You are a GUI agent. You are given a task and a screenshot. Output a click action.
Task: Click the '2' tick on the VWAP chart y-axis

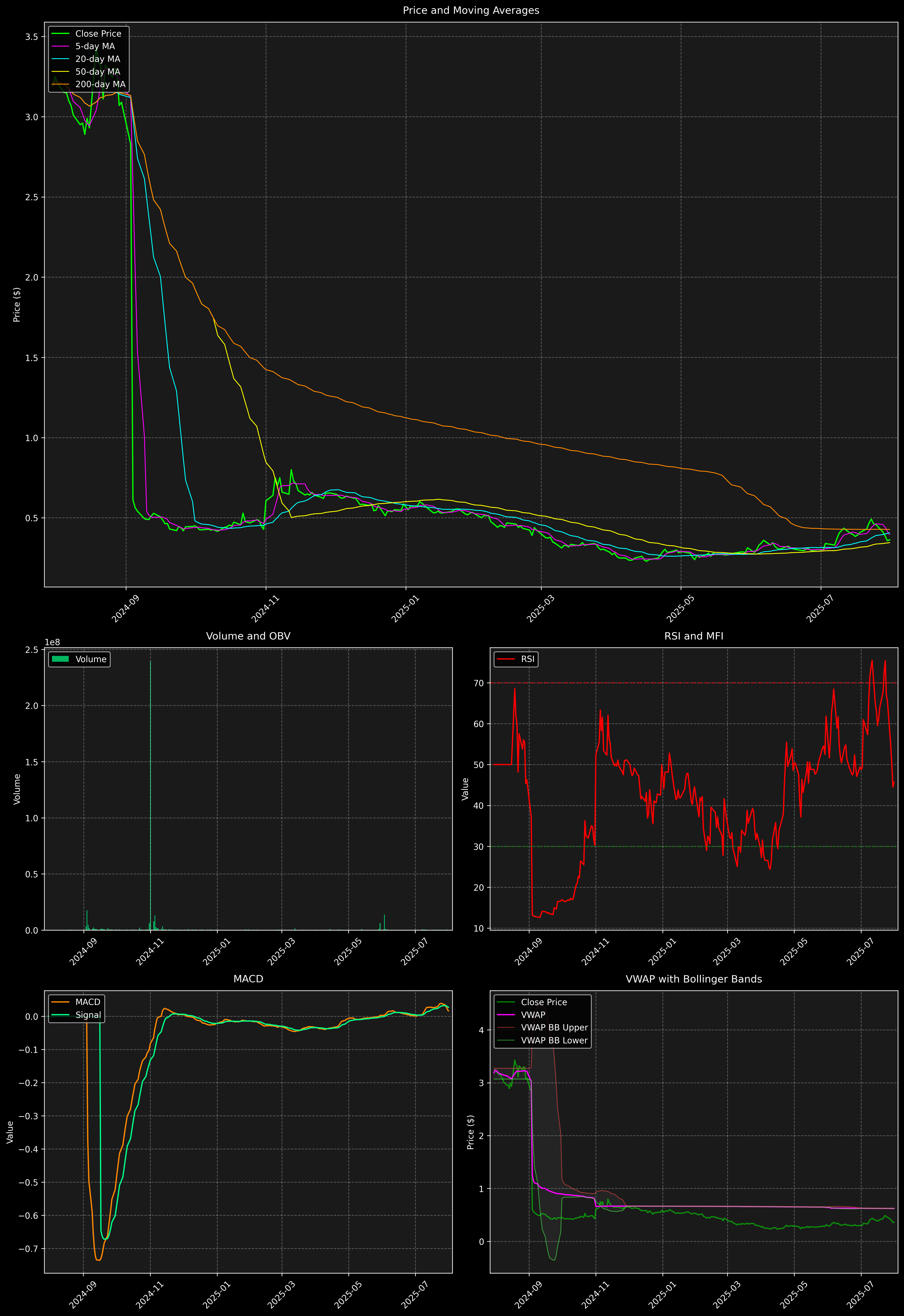pyautogui.click(x=482, y=1136)
